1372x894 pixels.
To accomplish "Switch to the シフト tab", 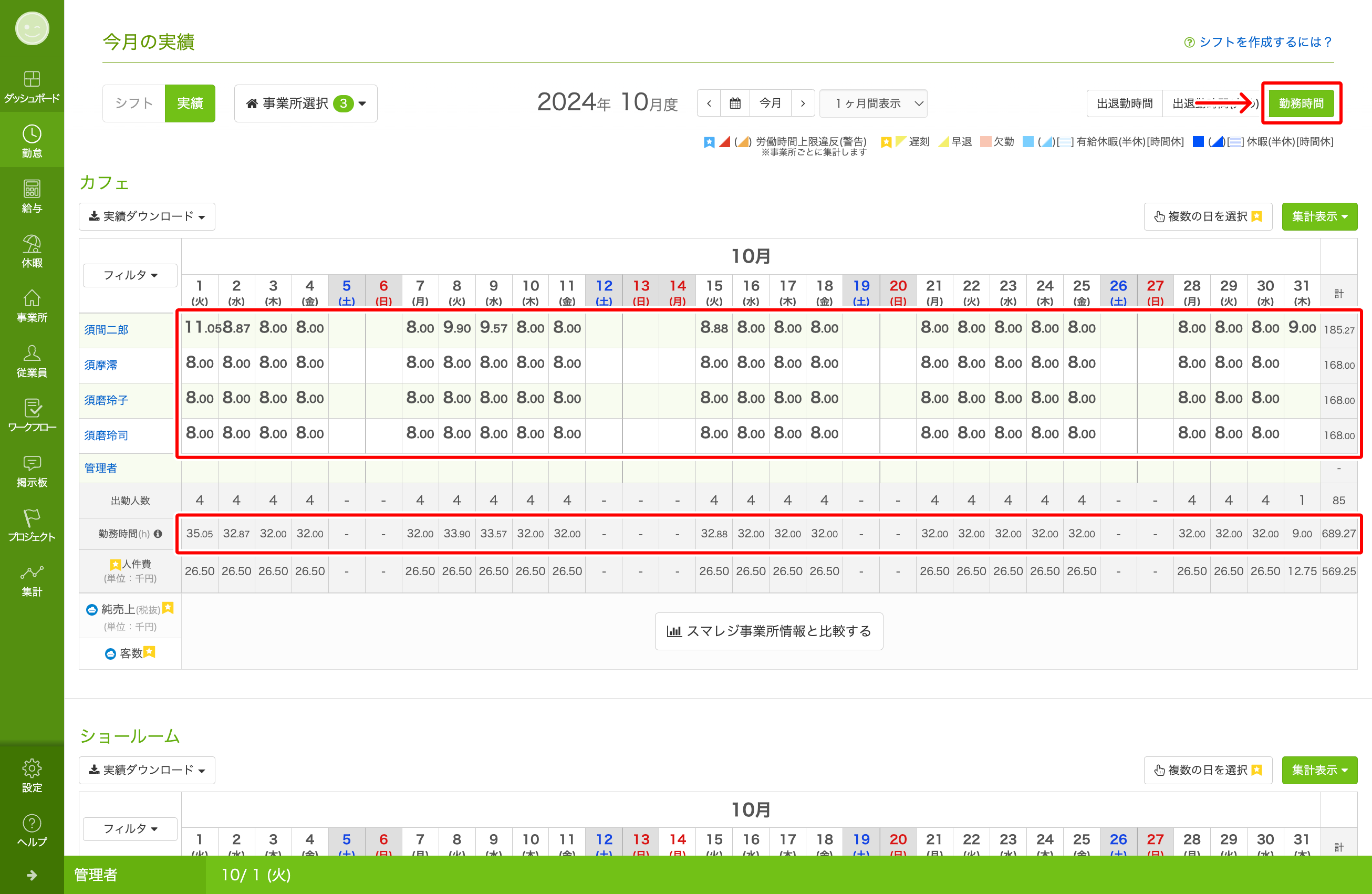I will (134, 103).
